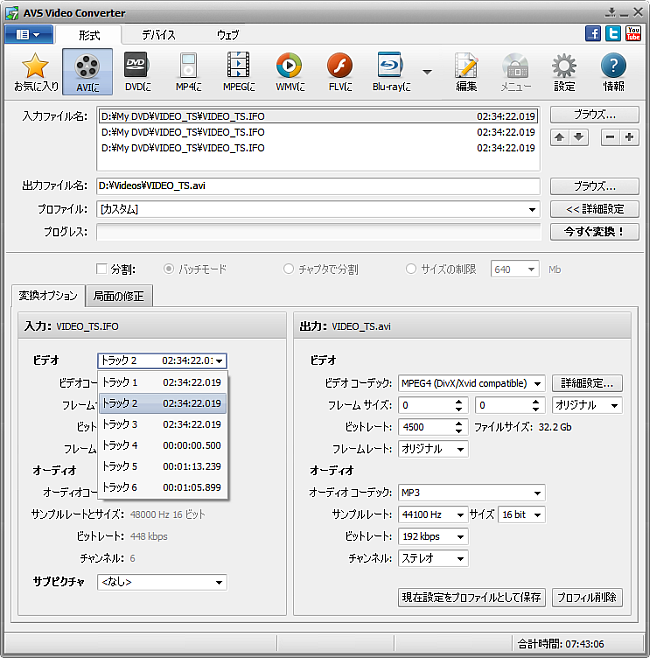Open video codec 詳細設定... button
The width and height of the screenshot is (650, 658).
[587, 383]
